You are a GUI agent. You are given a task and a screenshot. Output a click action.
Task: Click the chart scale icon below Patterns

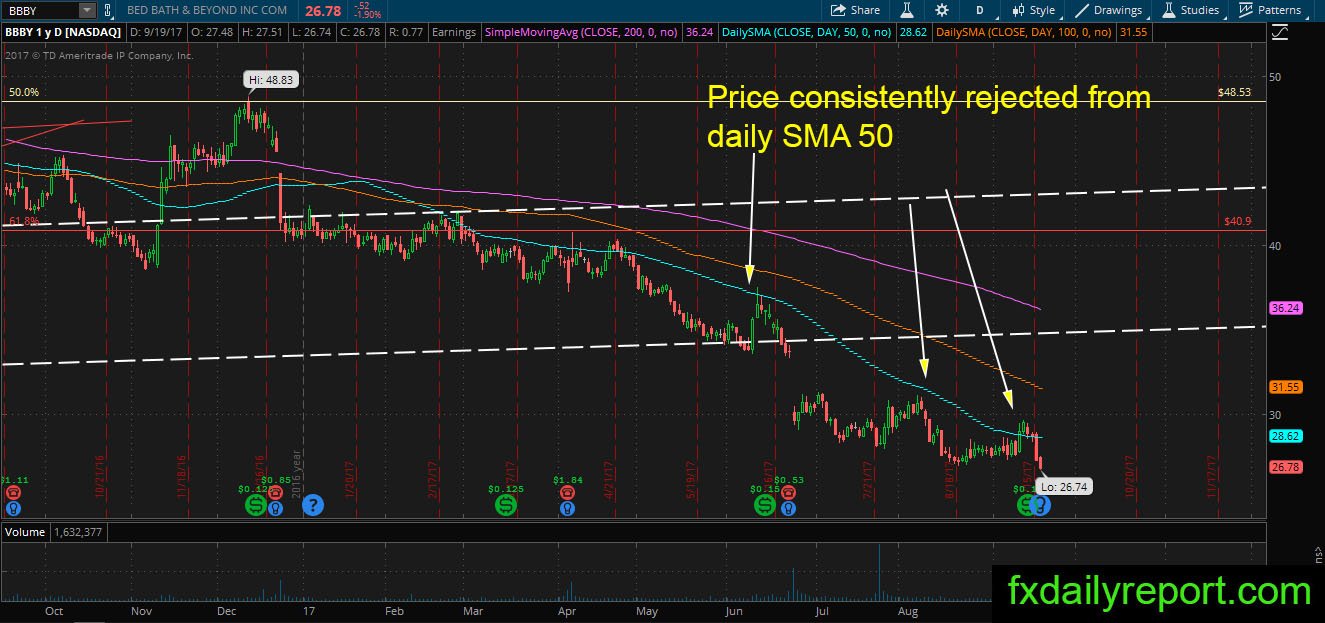click(x=1279, y=33)
